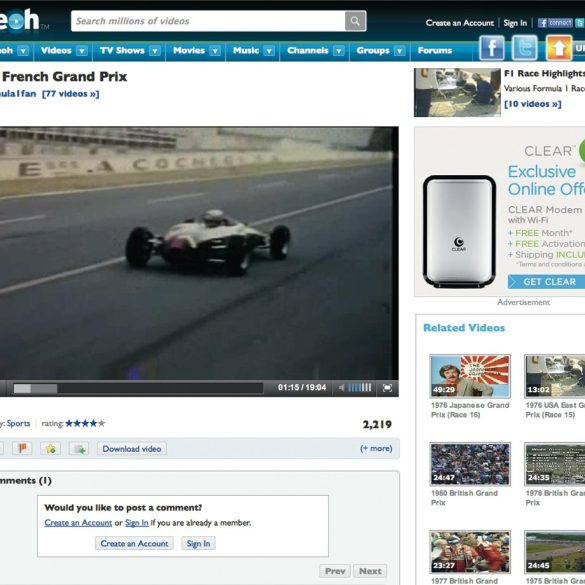Click the 1976 Japanese Grand Prix title text
This screenshot has width=585, height=585.
[x=470, y=410]
